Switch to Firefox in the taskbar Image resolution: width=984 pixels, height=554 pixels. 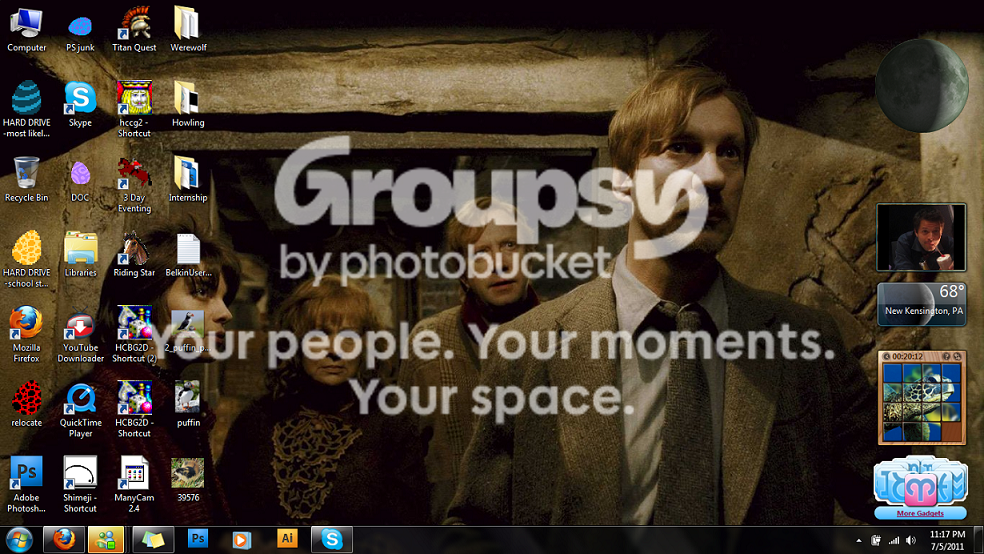point(63,540)
